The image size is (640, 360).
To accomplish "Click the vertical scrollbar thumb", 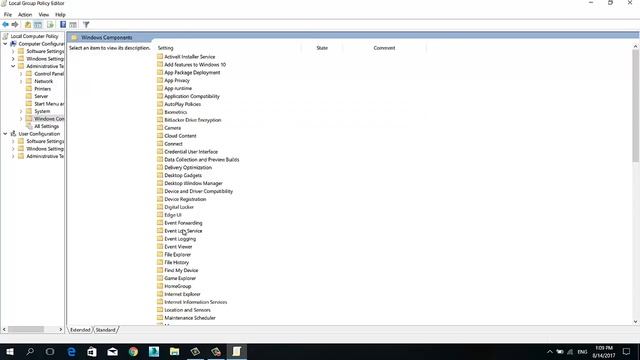I will pos(636,106).
